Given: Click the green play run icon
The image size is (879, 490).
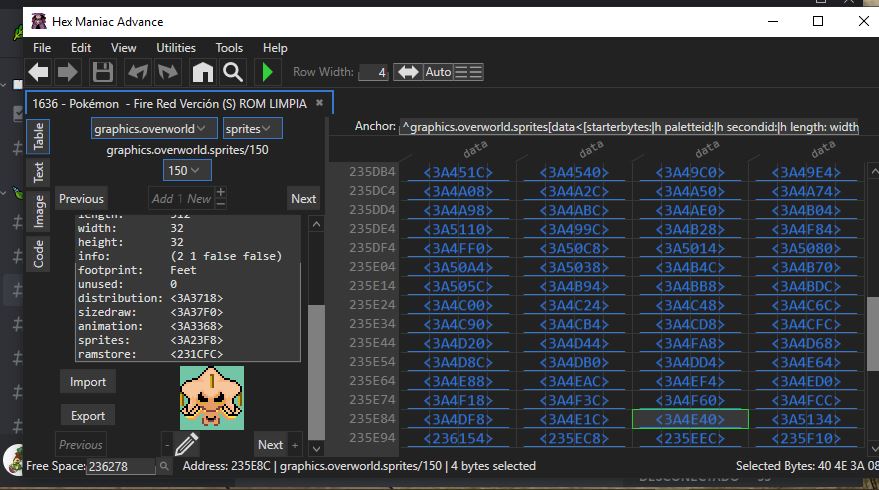Looking at the screenshot, I should click(267, 72).
